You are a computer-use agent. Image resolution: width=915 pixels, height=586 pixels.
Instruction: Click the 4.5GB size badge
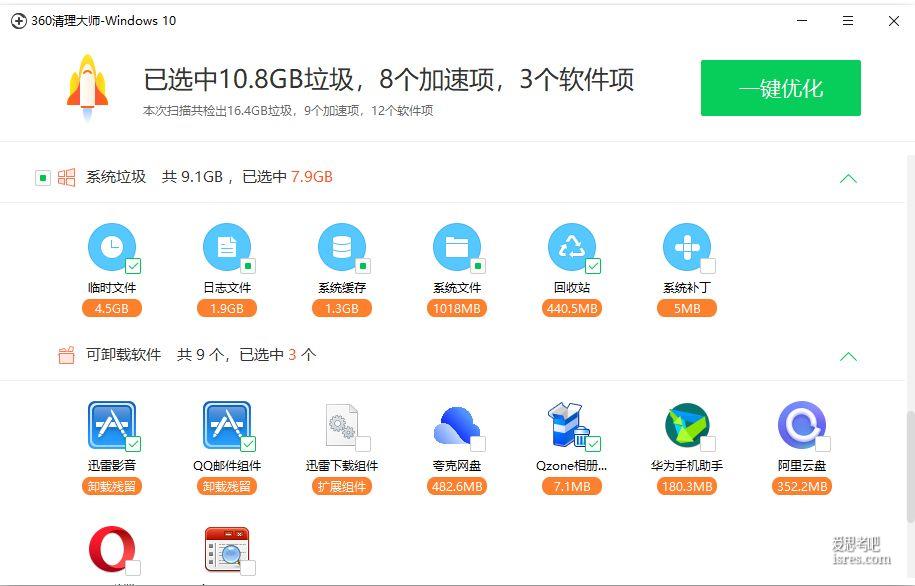point(111,308)
